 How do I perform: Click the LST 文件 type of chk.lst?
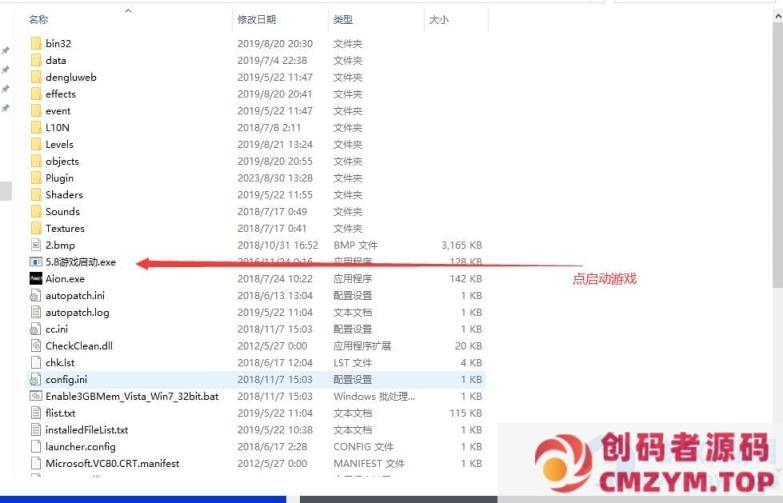pyautogui.click(x=353, y=363)
